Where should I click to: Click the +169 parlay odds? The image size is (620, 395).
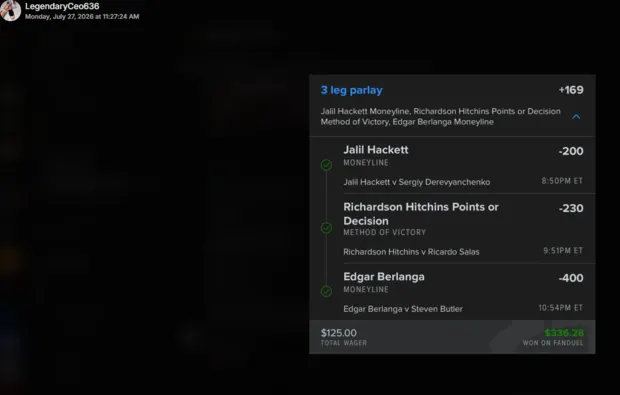point(571,90)
